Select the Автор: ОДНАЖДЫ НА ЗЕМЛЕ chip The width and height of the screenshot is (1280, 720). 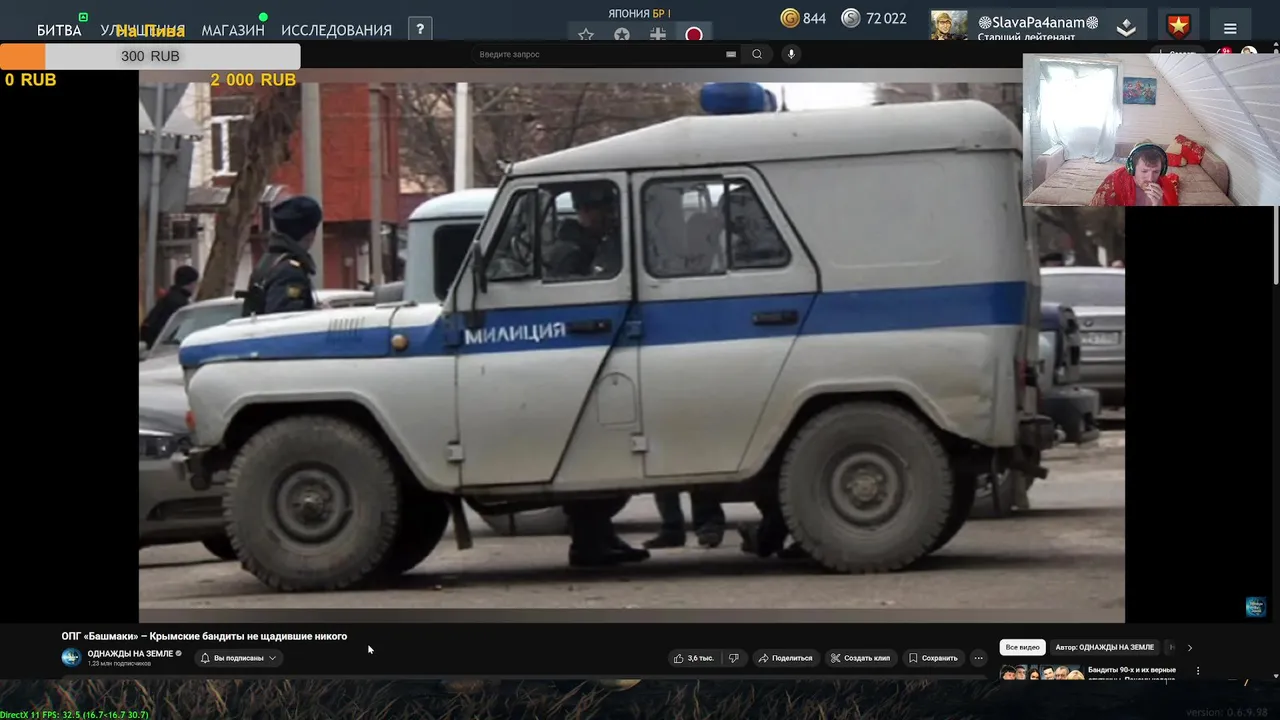point(1104,647)
